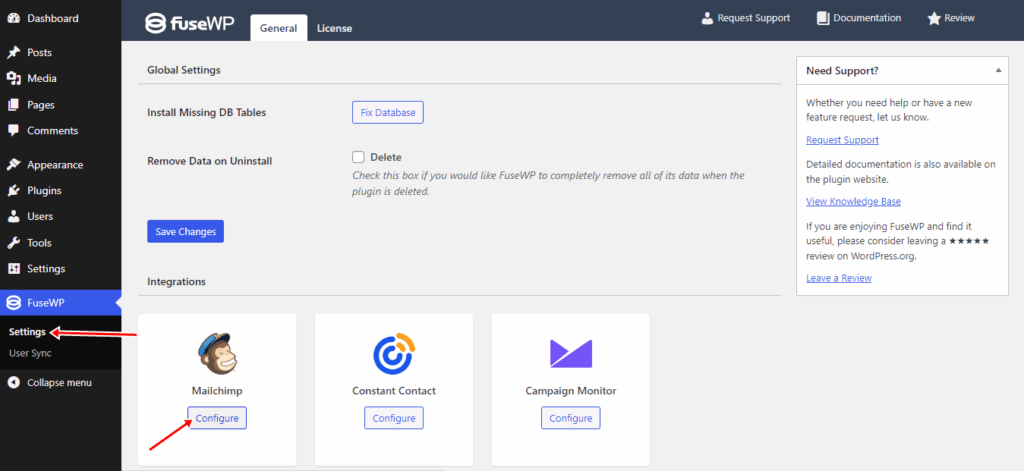Enable the Delete data on uninstall checkbox
Screen dimensions: 1024x471
358,157
